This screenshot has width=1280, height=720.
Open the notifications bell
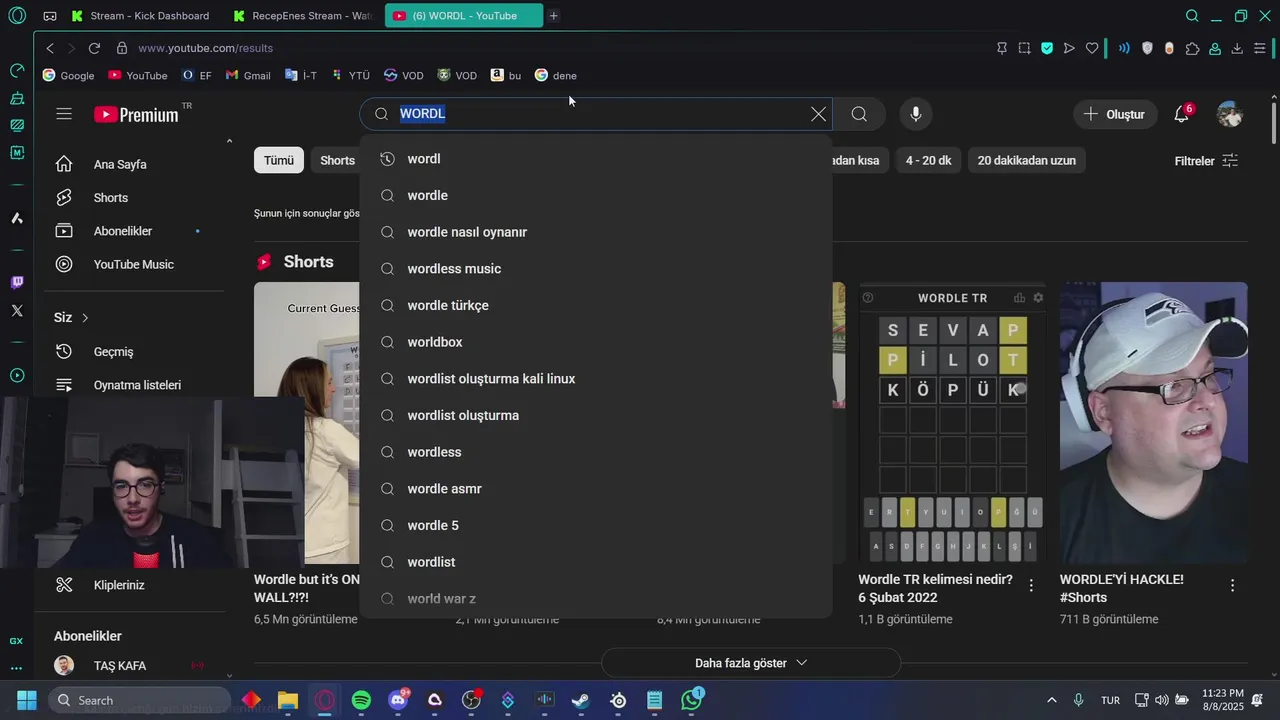[1182, 114]
